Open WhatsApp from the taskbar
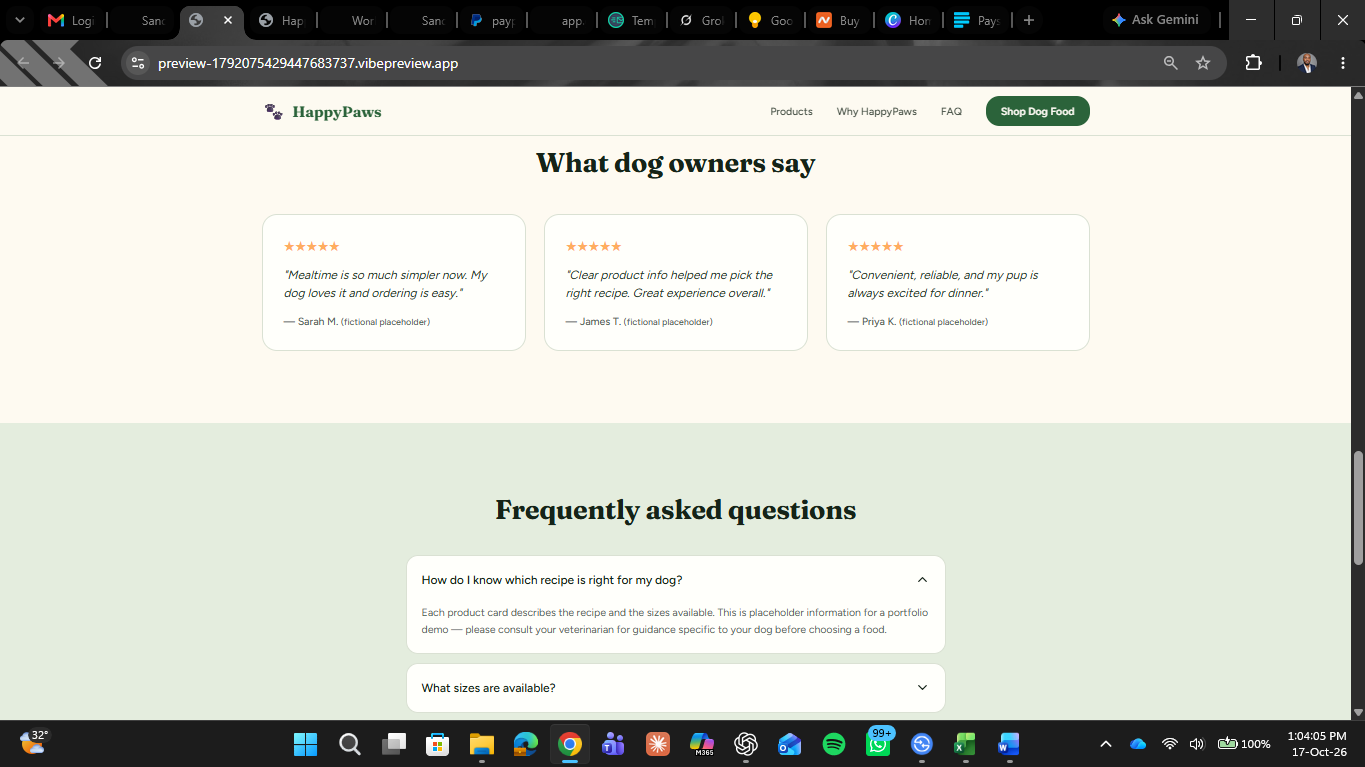The height and width of the screenshot is (767, 1365). [x=878, y=744]
